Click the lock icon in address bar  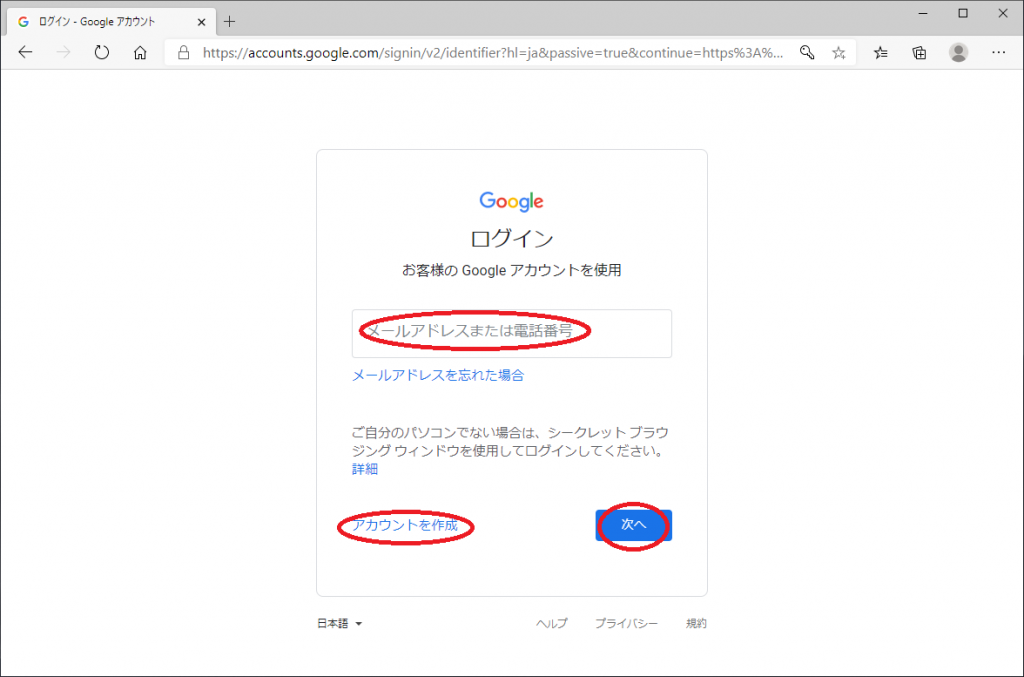(183, 53)
